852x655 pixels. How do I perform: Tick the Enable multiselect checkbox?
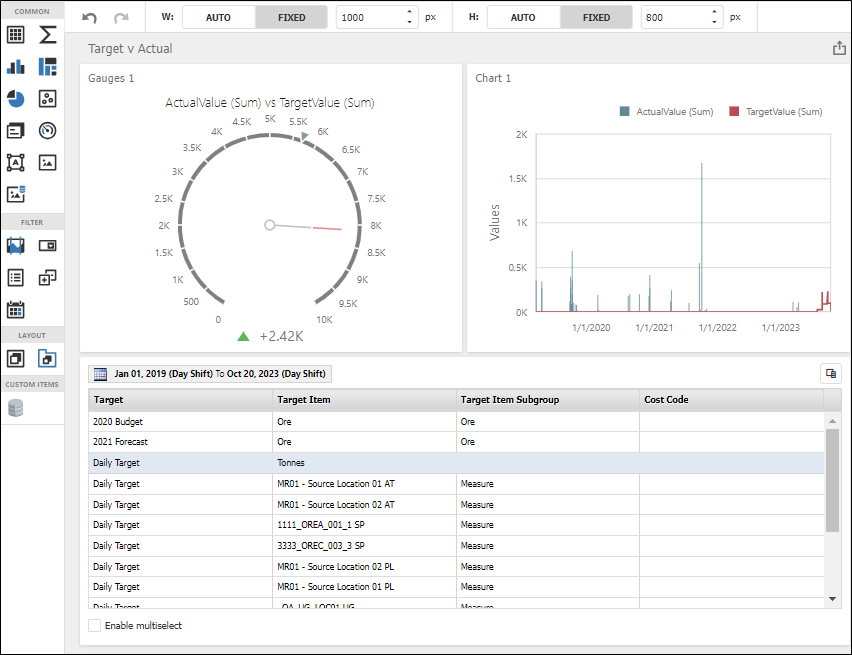point(95,626)
